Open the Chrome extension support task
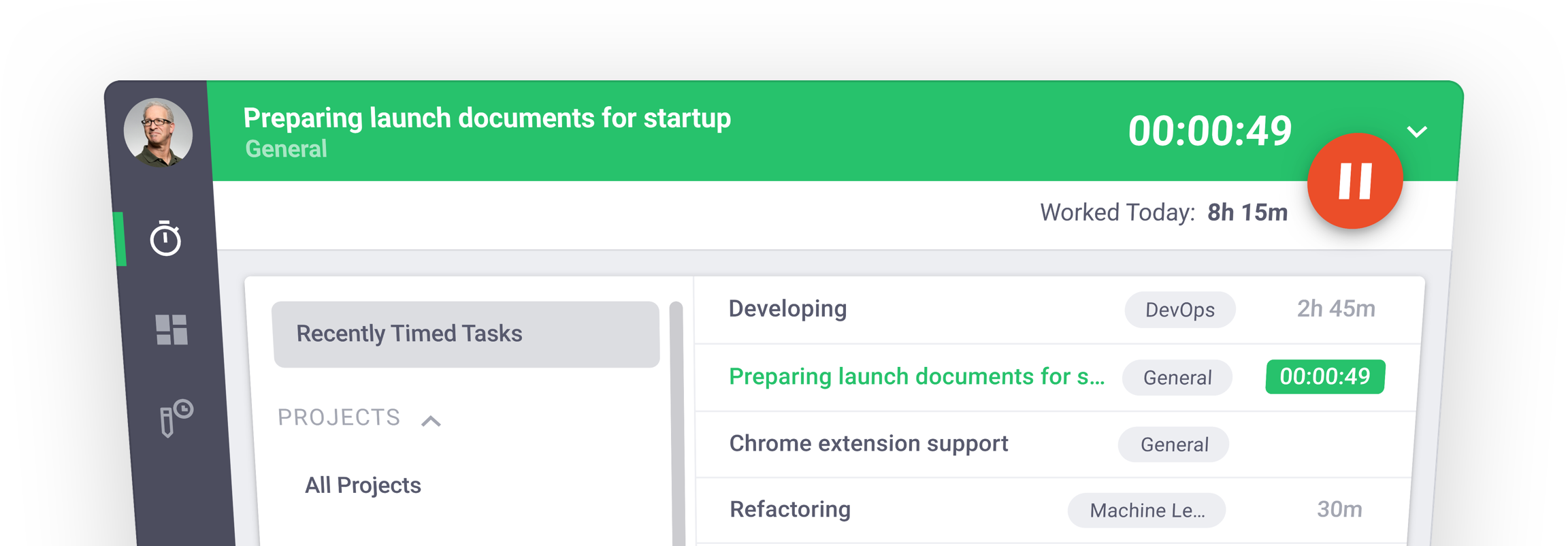The width and height of the screenshot is (1568, 546). point(868,444)
